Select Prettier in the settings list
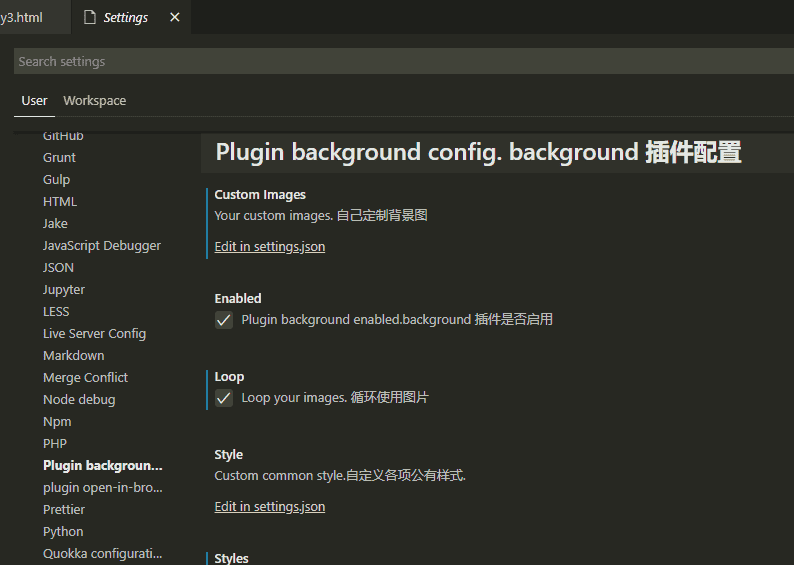794x565 pixels. pos(64,510)
